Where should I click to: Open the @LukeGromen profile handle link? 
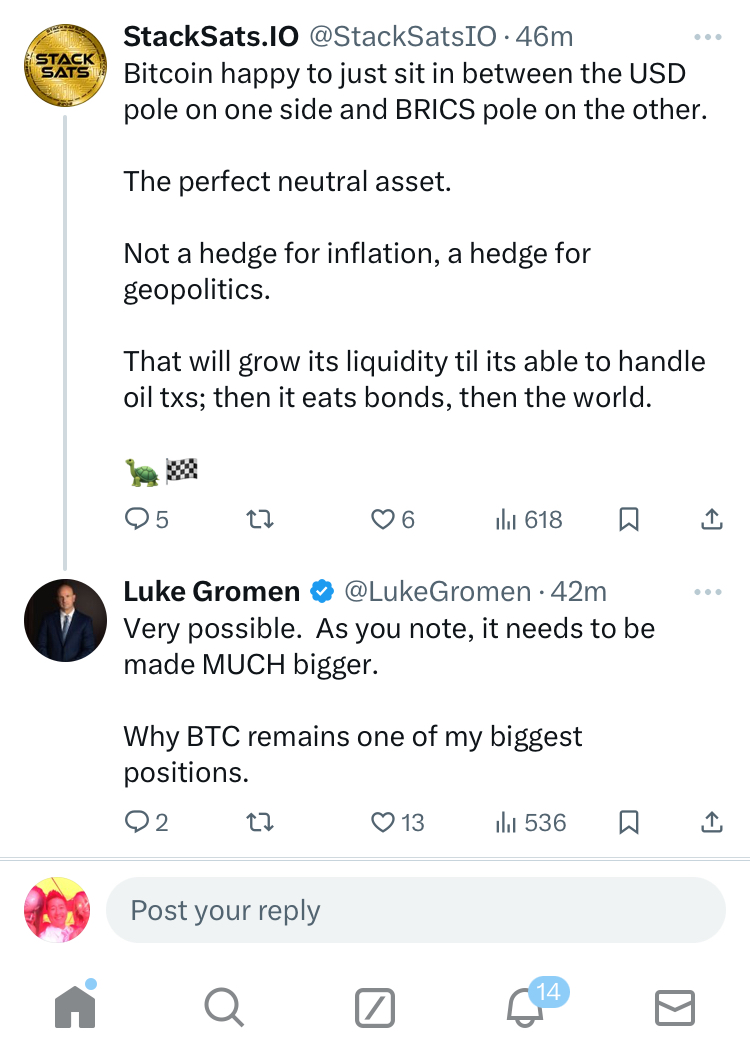tap(437, 592)
